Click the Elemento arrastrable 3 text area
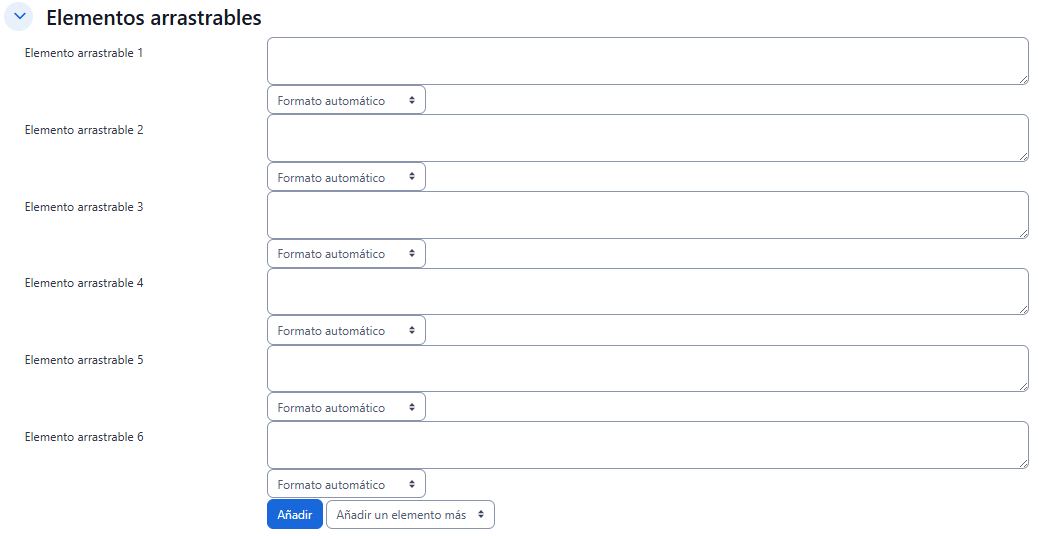The image size is (1038, 536). tap(647, 215)
